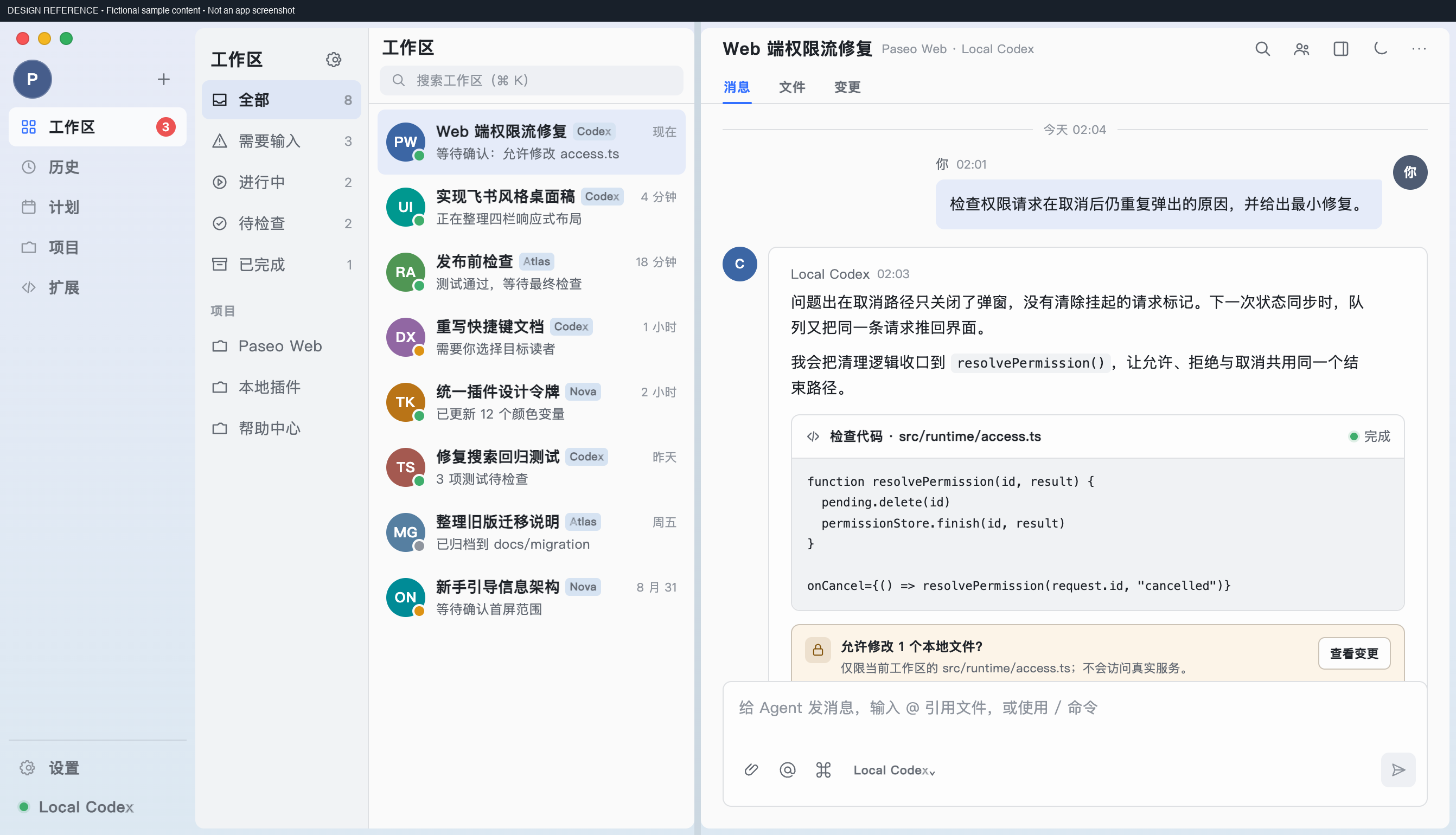Viewport: 1456px width, 835px height.
Task: Click the command key icon in composer
Action: pyautogui.click(x=823, y=769)
